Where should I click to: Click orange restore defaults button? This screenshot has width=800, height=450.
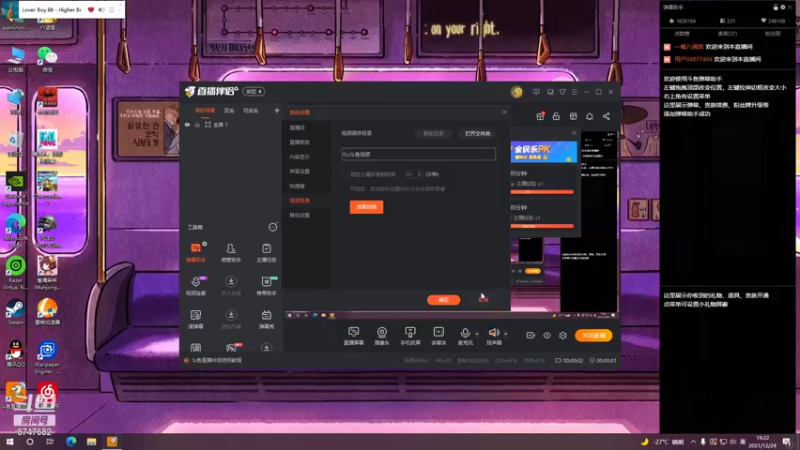tap(366, 207)
